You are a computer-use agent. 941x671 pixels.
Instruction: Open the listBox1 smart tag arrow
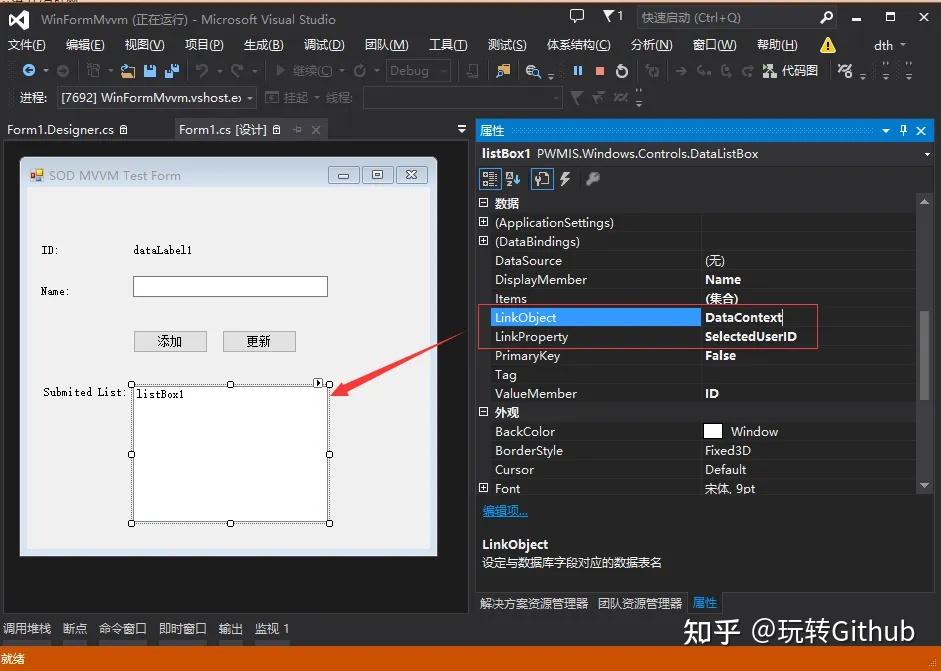(318, 383)
